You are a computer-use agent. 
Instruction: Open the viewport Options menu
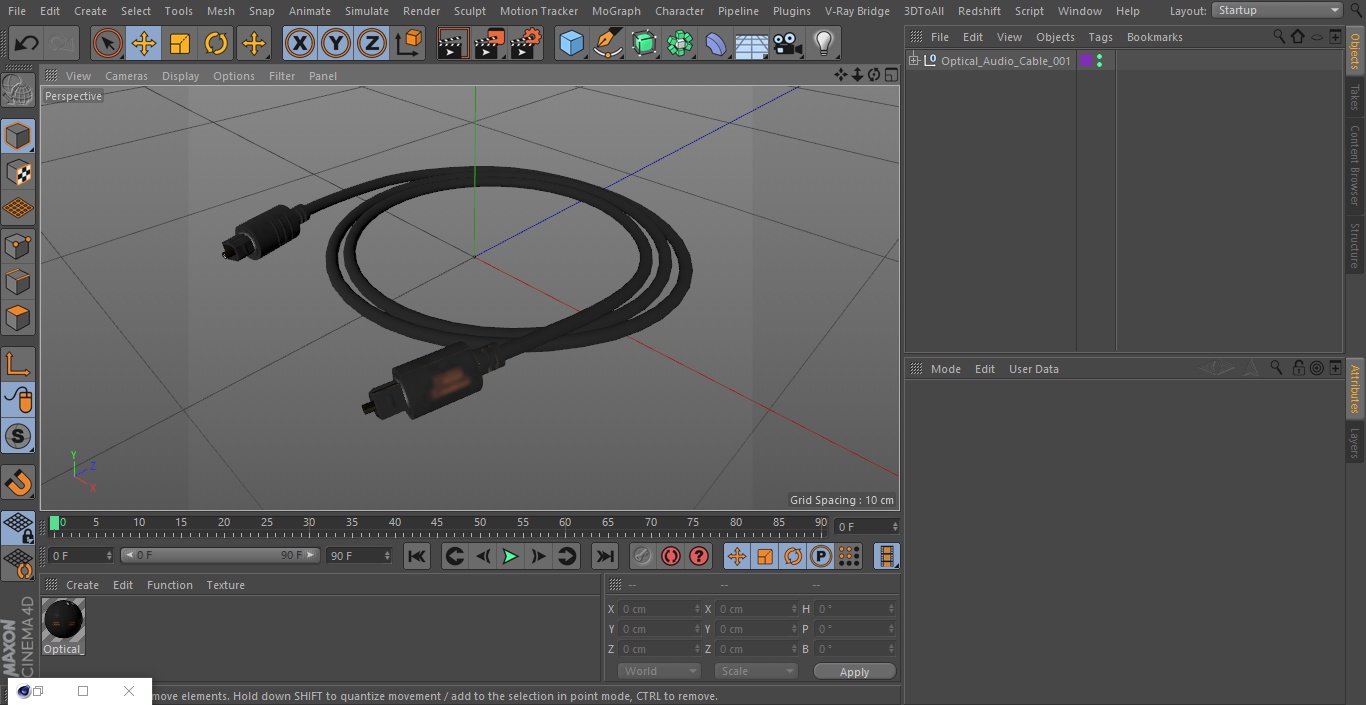point(234,76)
